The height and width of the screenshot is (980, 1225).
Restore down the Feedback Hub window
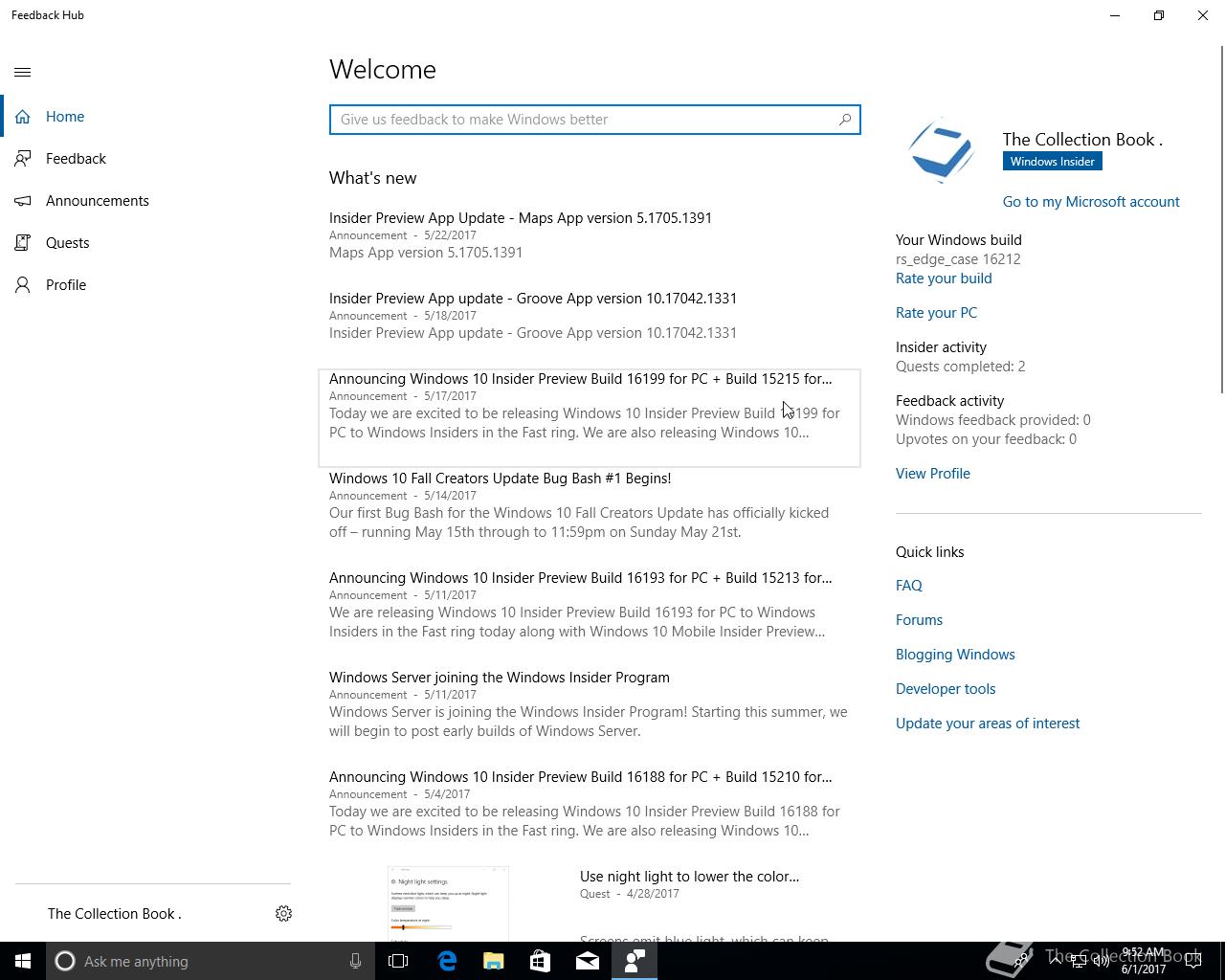click(x=1159, y=15)
